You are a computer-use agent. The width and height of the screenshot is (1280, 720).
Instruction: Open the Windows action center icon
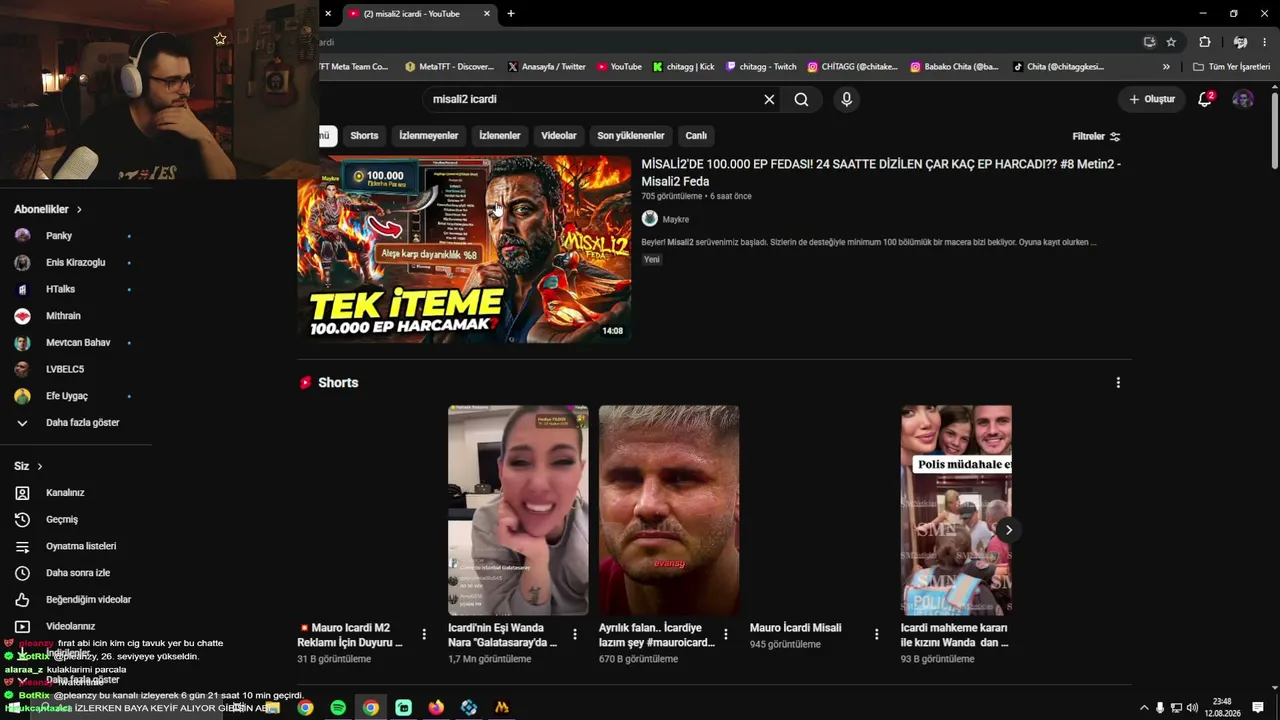(x=1258, y=708)
